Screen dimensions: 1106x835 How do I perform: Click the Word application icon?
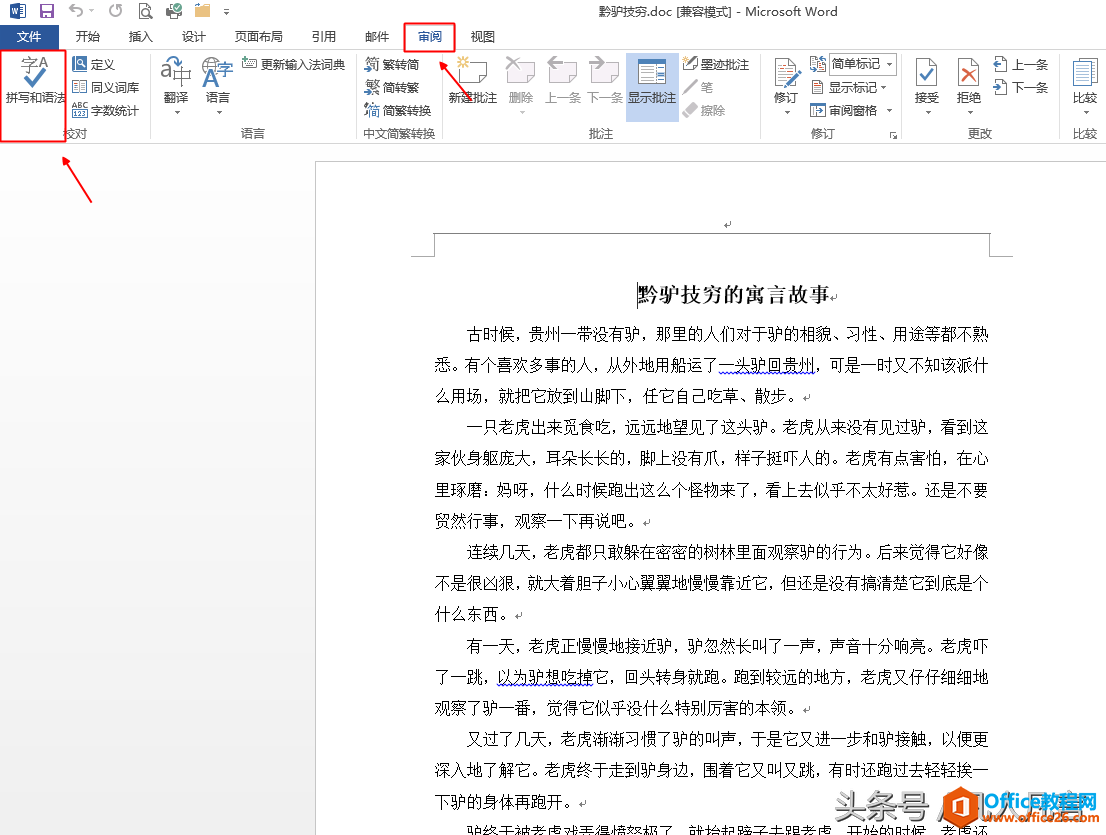click(18, 11)
